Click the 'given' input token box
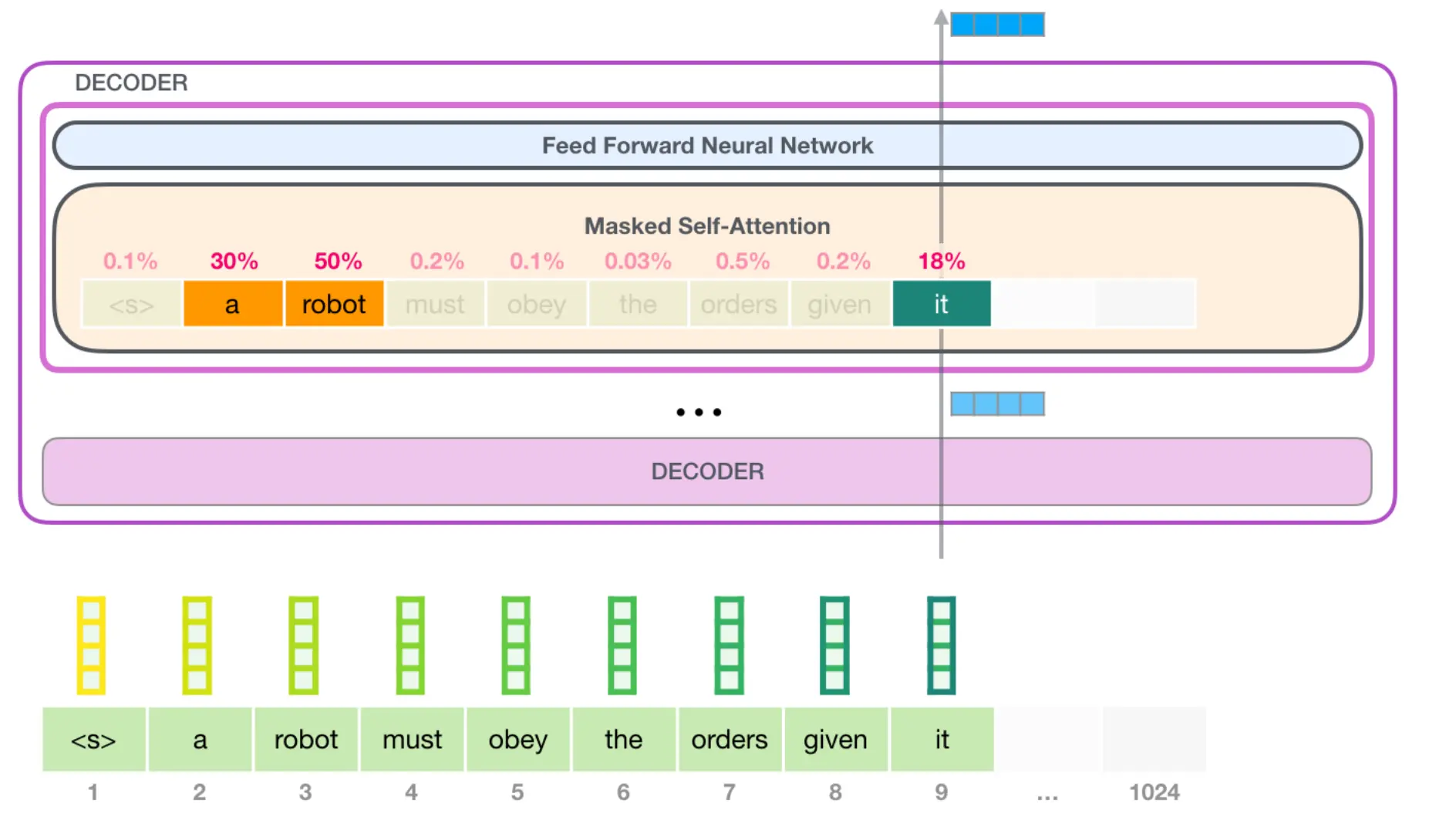Screen dimensions: 1456x824 [x=836, y=739]
